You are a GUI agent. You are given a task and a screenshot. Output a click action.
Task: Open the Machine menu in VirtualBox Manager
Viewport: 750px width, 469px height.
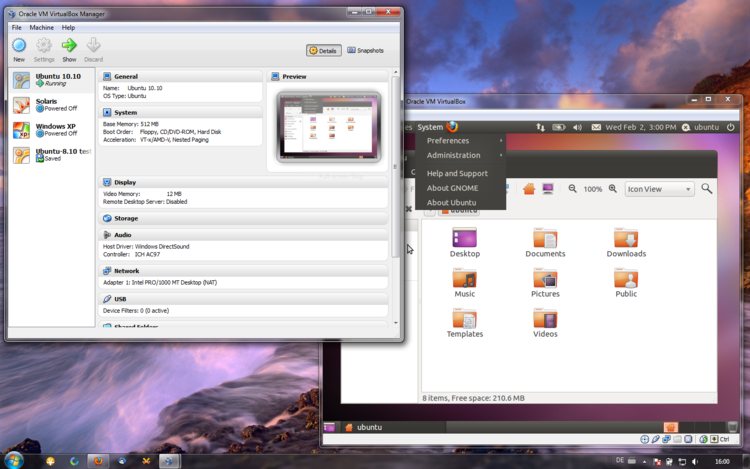click(42, 28)
